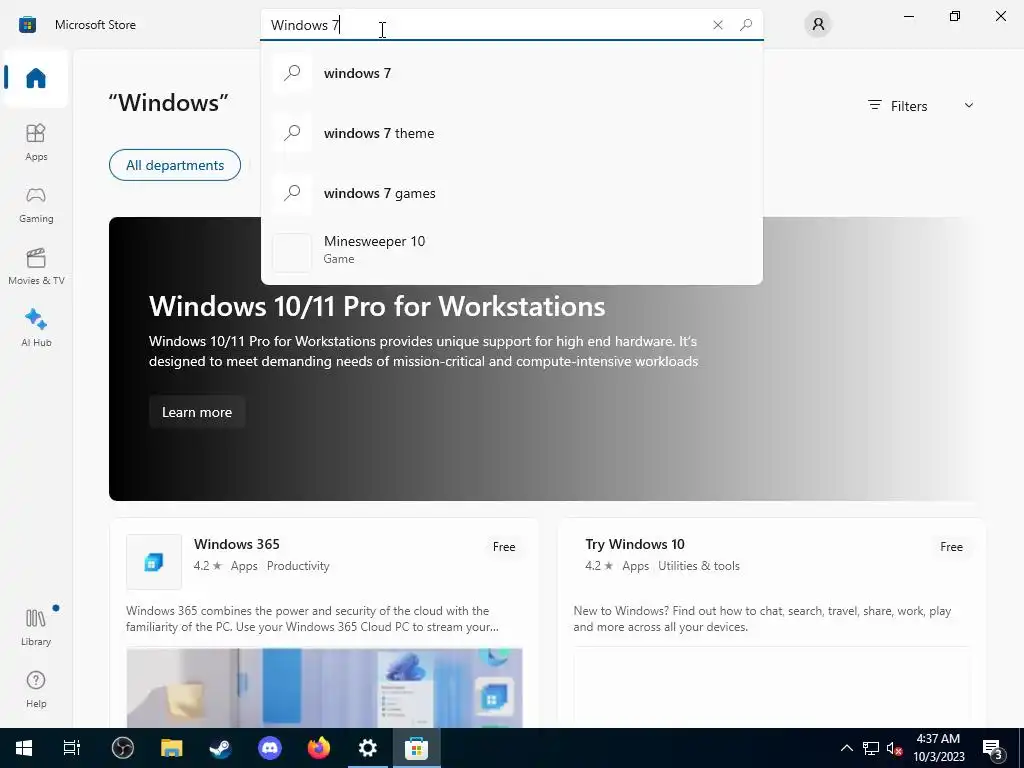Click the network icon in system tray
The width and height of the screenshot is (1024, 768).
click(871, 748)
